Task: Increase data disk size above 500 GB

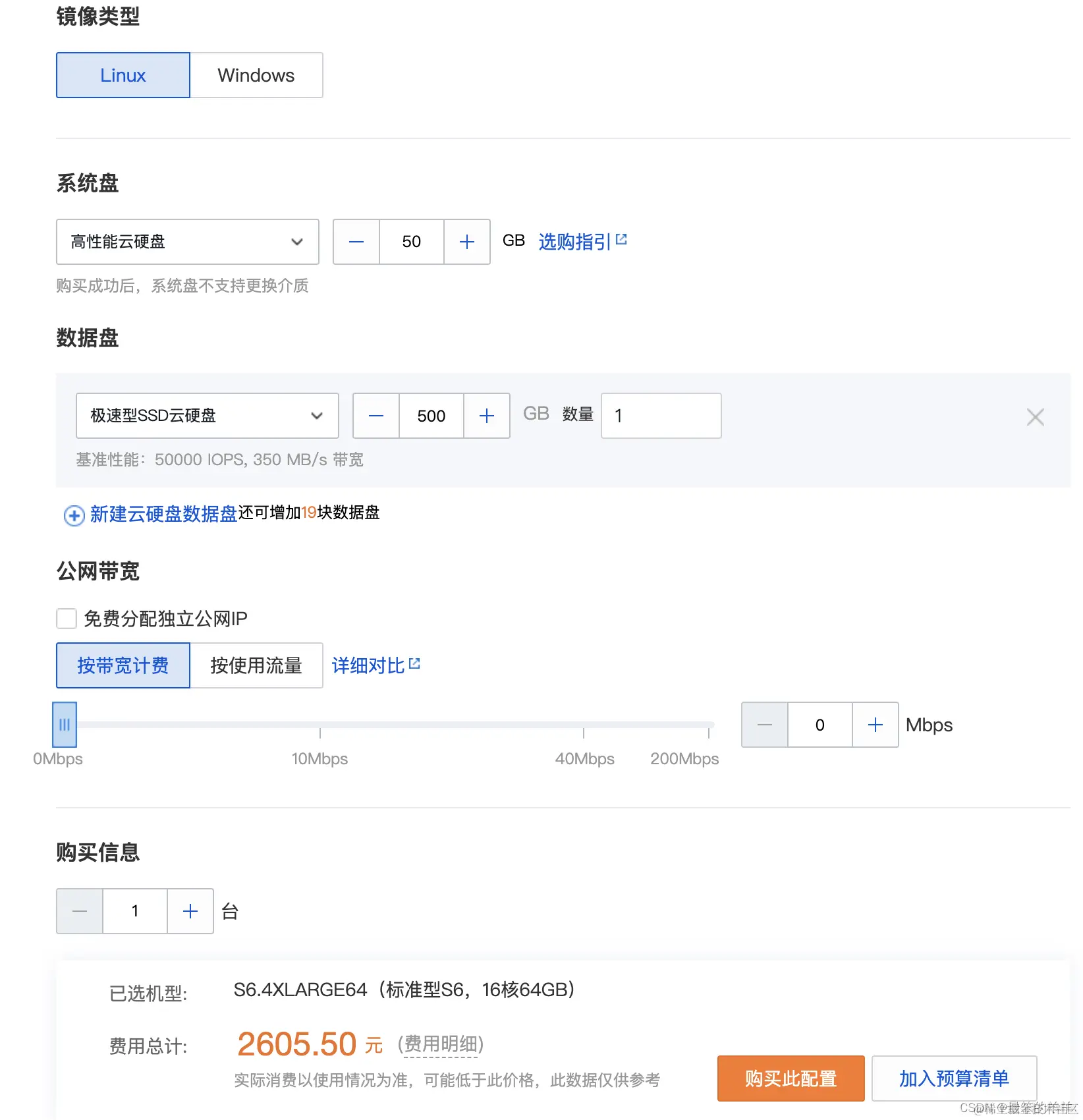Action: click(x=487, y=416)
